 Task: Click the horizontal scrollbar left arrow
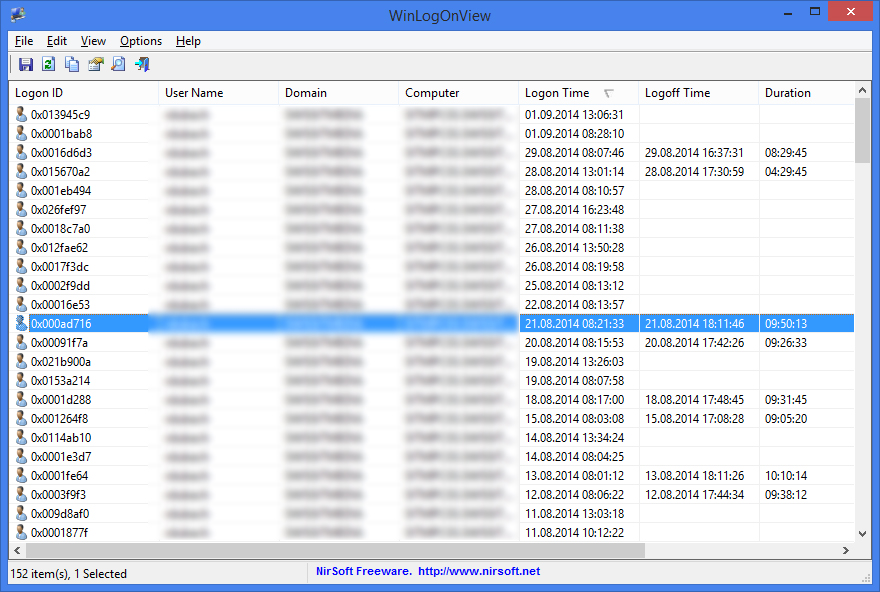pyautogui.click(x=17, y=550)
